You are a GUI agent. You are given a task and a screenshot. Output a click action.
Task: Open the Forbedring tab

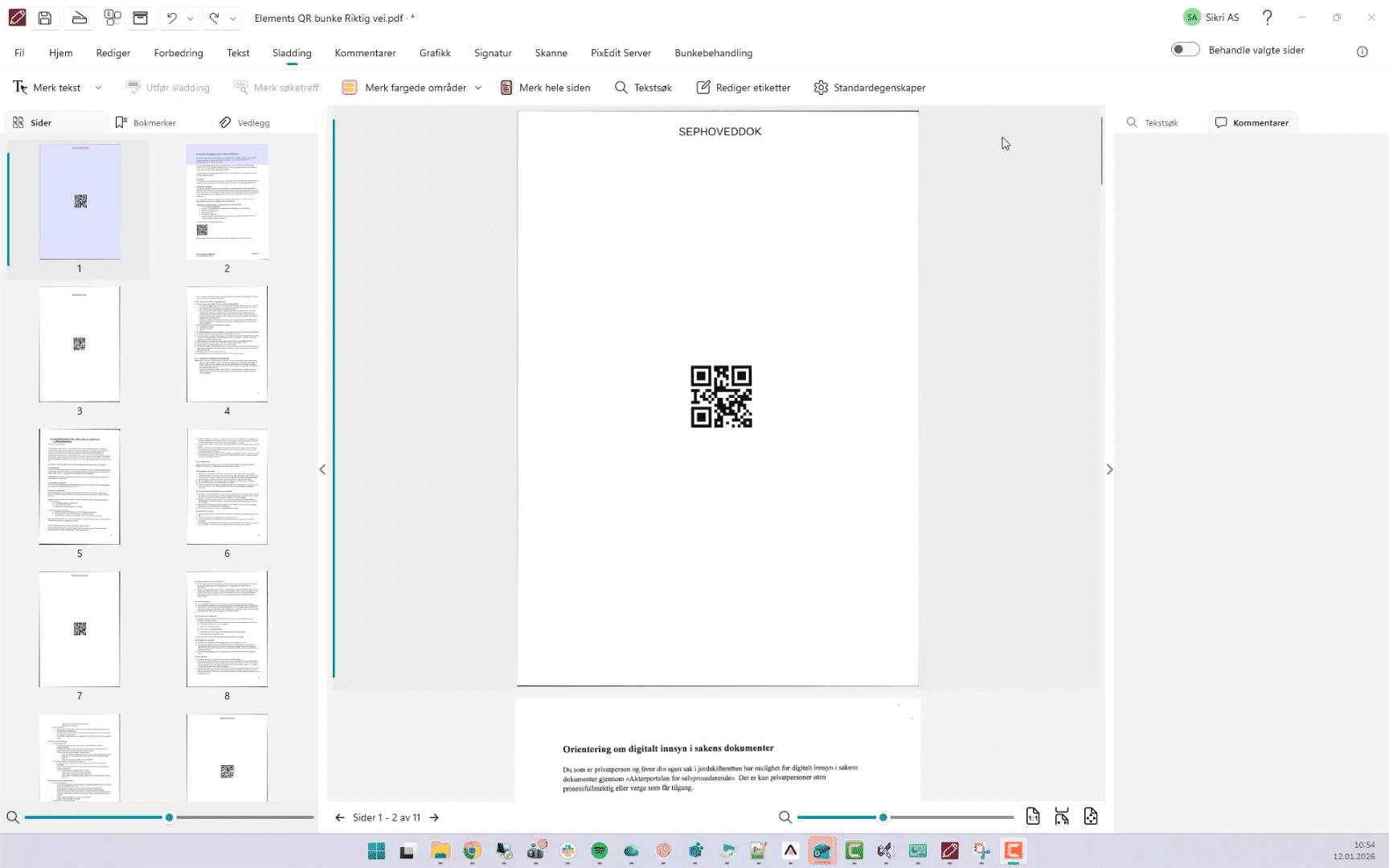pyautogui.click(x=178, y=53)
